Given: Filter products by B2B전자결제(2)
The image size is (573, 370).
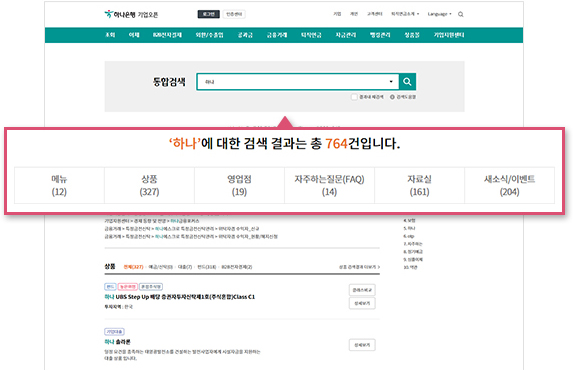Looking at the screenshot, I should tap(237, 267).
